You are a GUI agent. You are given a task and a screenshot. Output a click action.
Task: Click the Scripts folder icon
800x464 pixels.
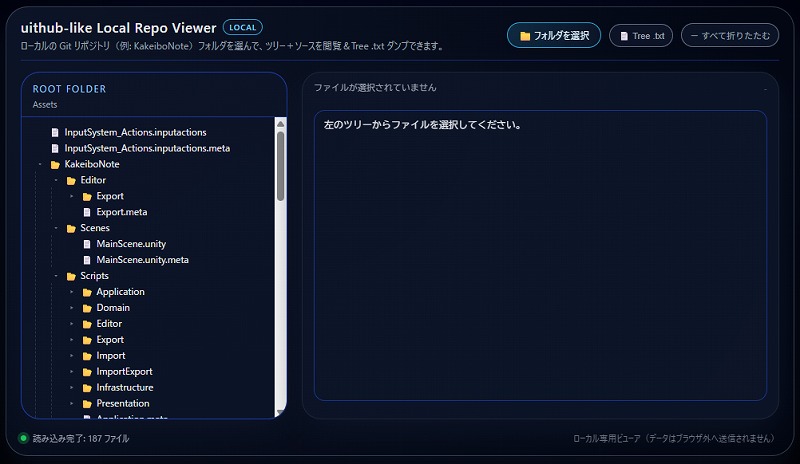click(x=71, y=276)
